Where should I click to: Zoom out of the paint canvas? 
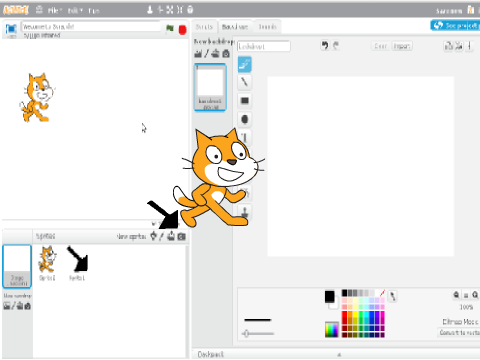pos(456,295)
